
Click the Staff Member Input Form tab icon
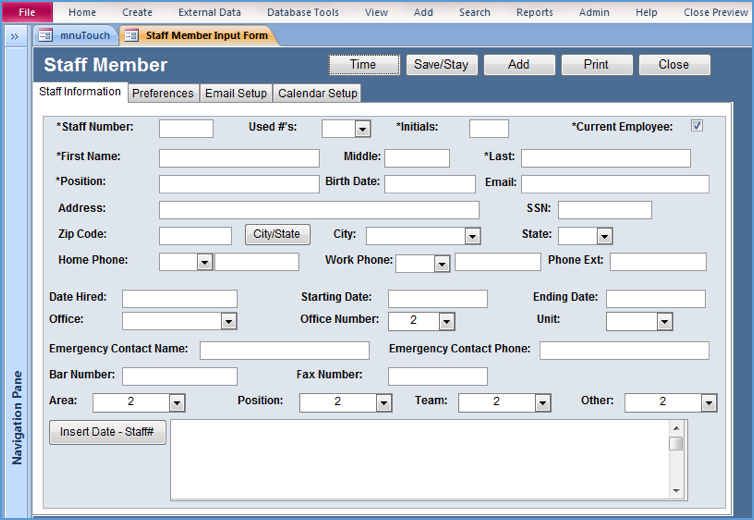131,36
